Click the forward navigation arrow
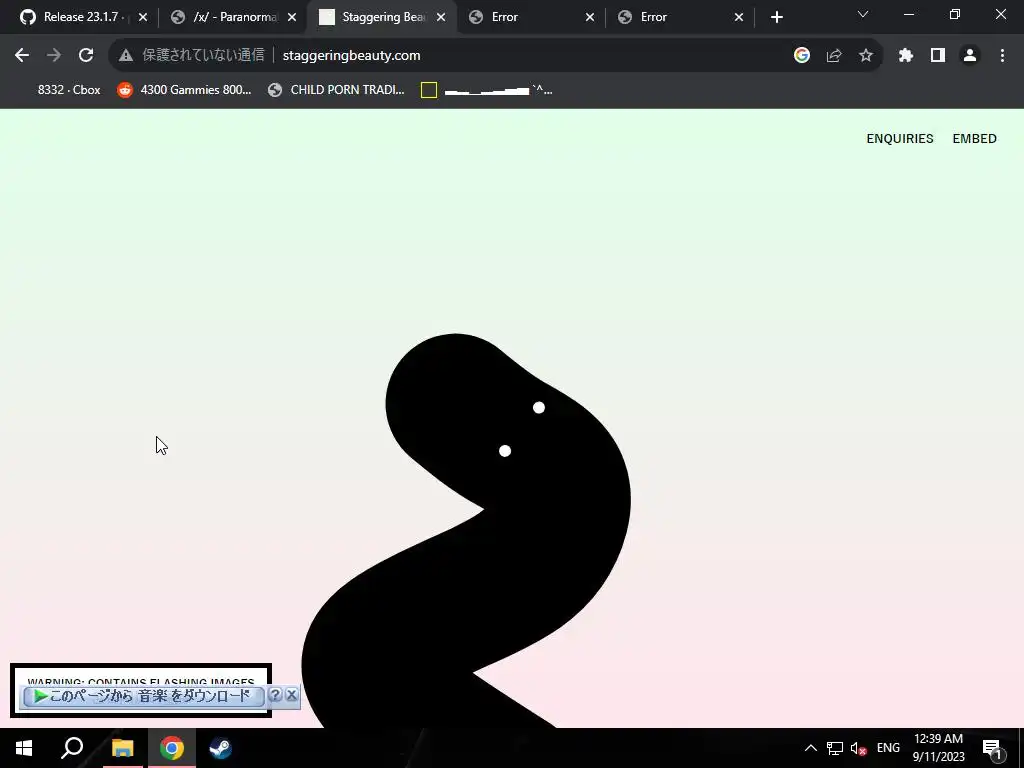1024x768 pixels. coord(54,56)
